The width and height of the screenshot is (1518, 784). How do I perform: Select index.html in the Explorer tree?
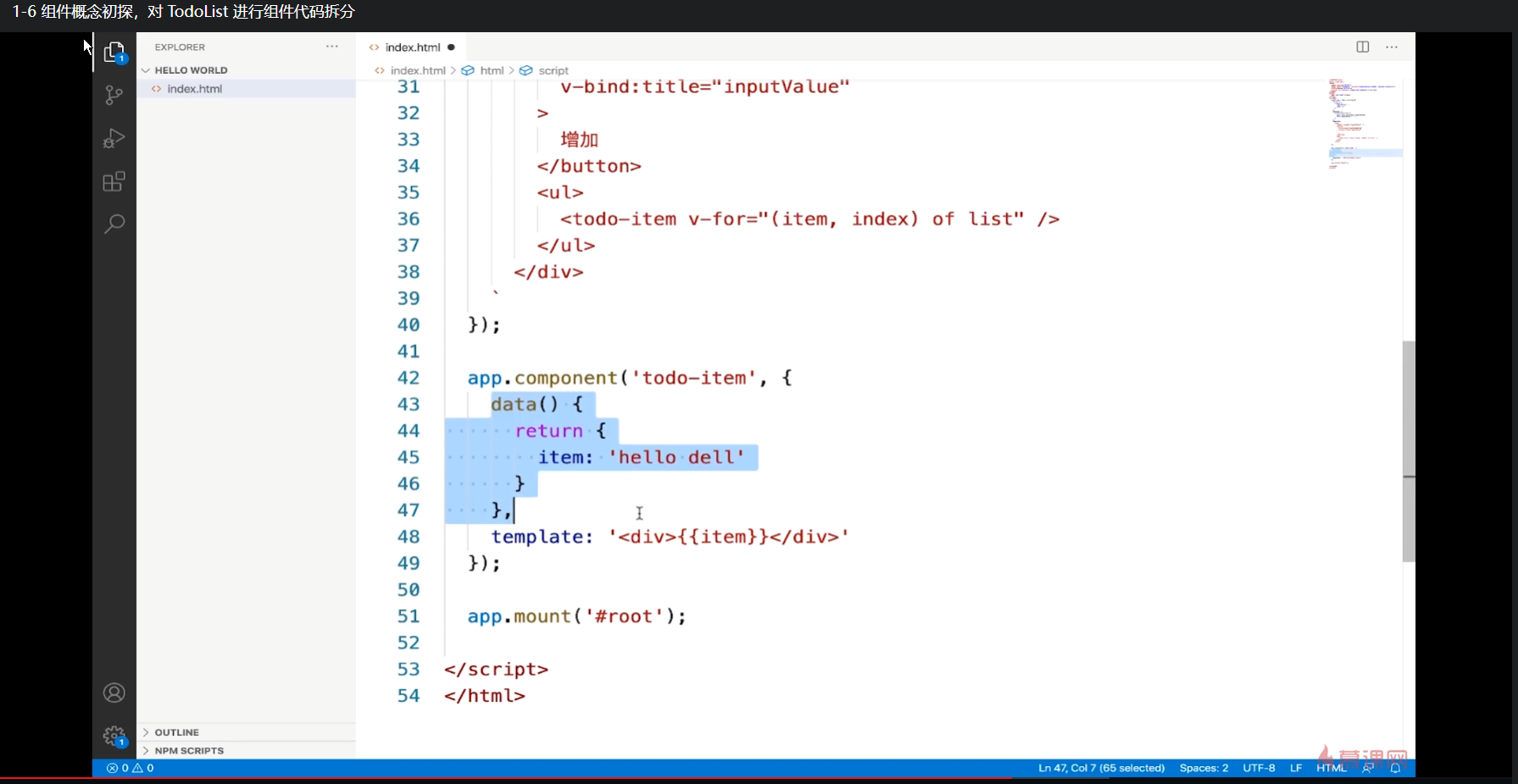tap(246, 89)
